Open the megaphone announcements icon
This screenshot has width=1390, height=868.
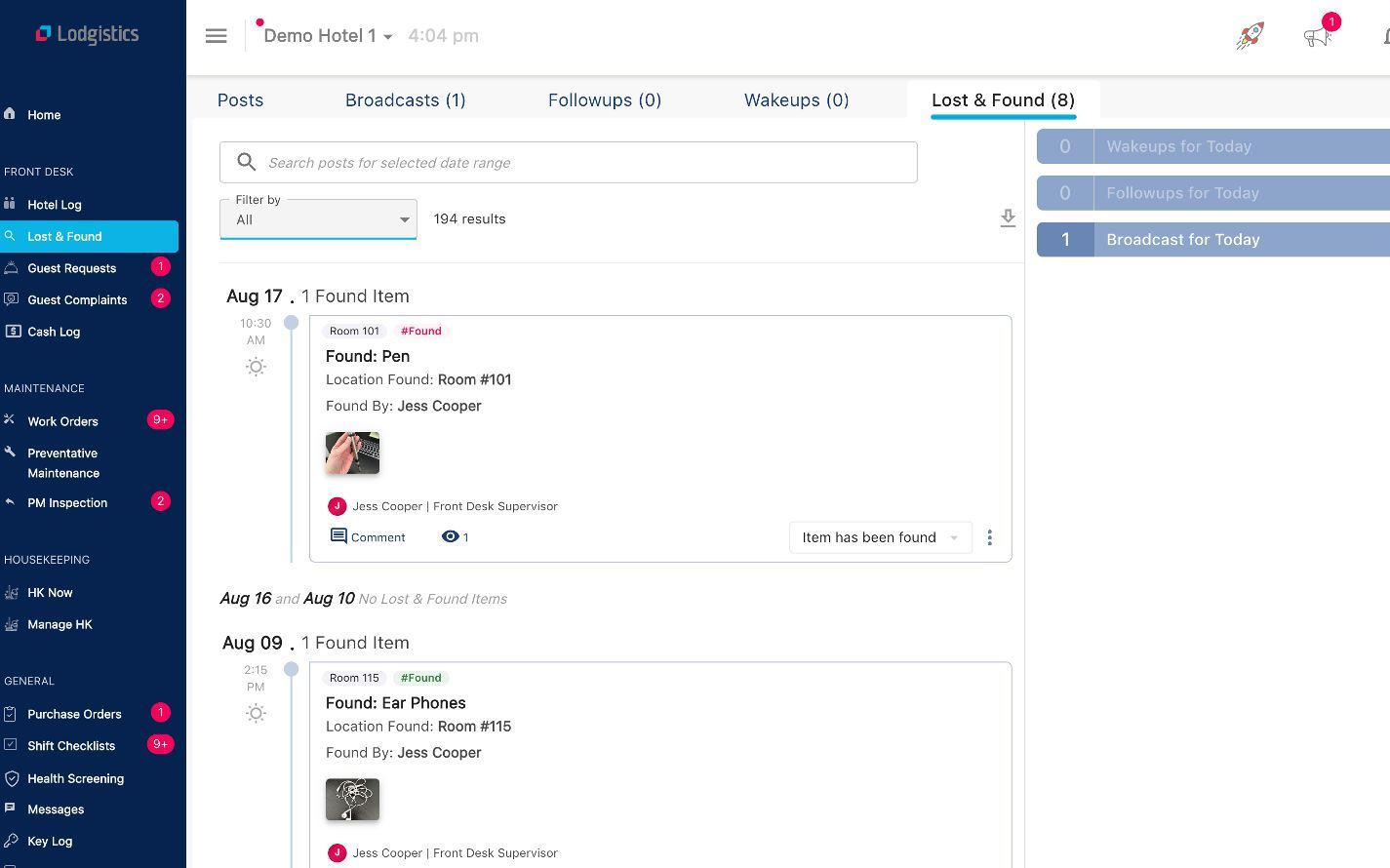(x=1318, y=36)
